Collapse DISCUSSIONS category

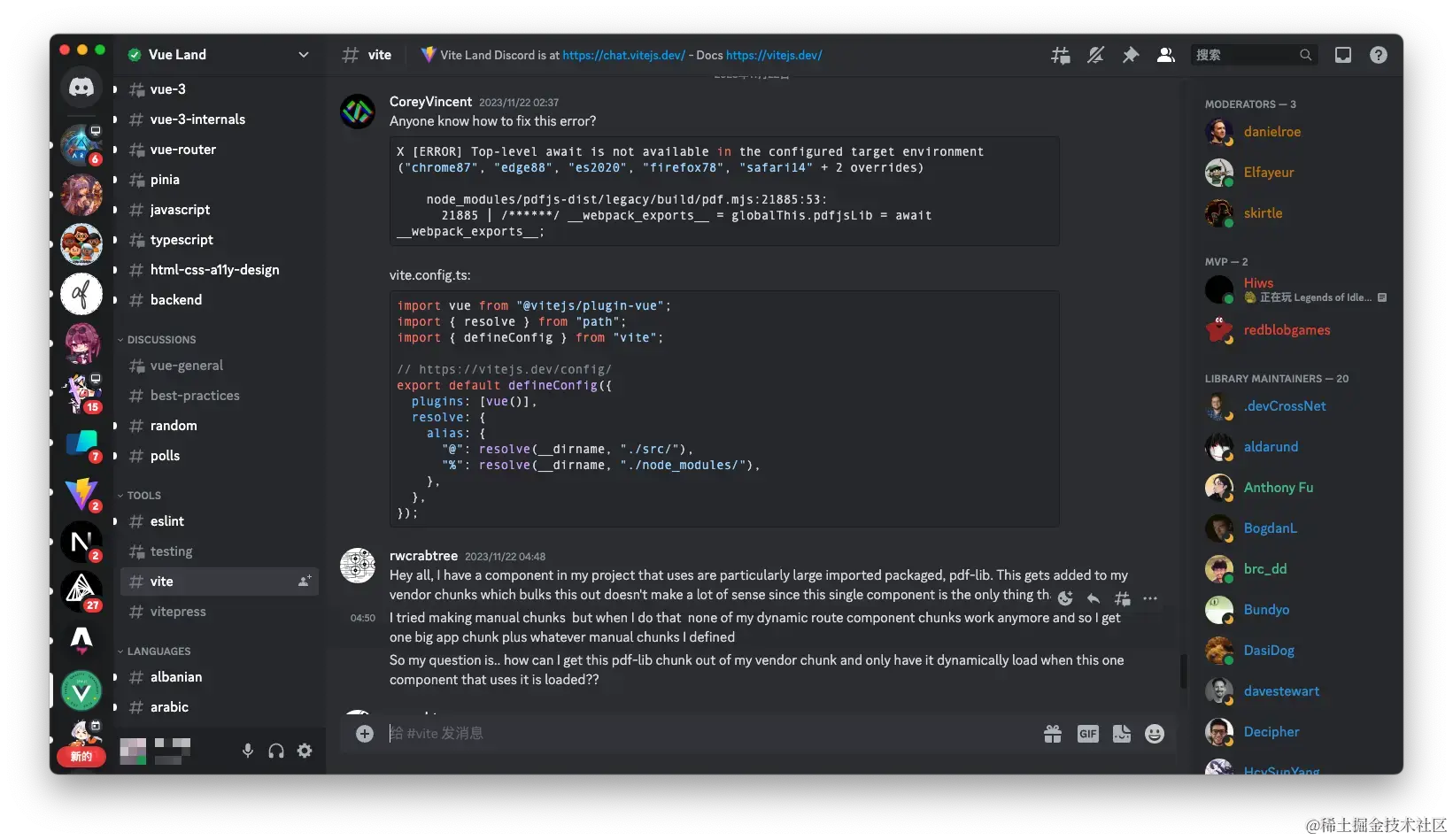157,340
